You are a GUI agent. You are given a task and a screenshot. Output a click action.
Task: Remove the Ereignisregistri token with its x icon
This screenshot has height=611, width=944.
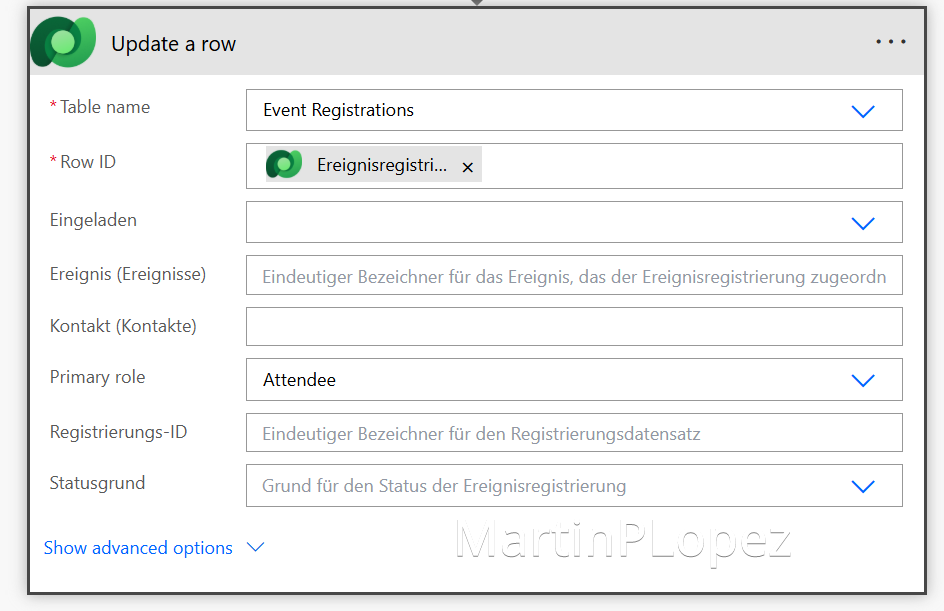point(467,167)
